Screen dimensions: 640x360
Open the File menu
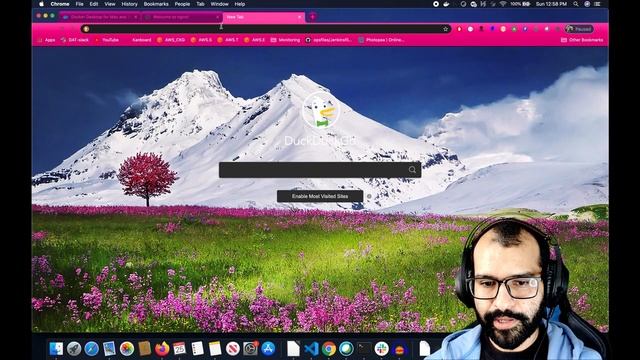(80, 4)
